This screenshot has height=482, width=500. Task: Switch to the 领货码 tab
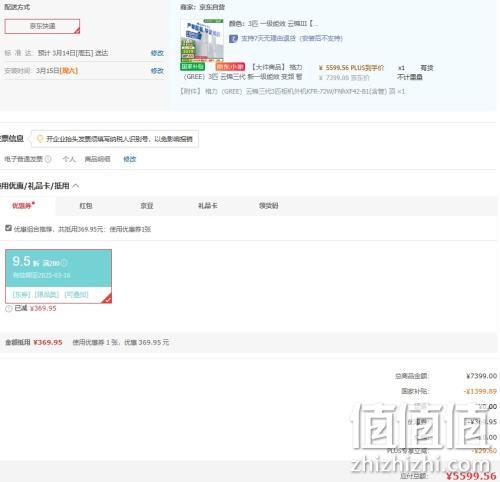pos(269,206)
